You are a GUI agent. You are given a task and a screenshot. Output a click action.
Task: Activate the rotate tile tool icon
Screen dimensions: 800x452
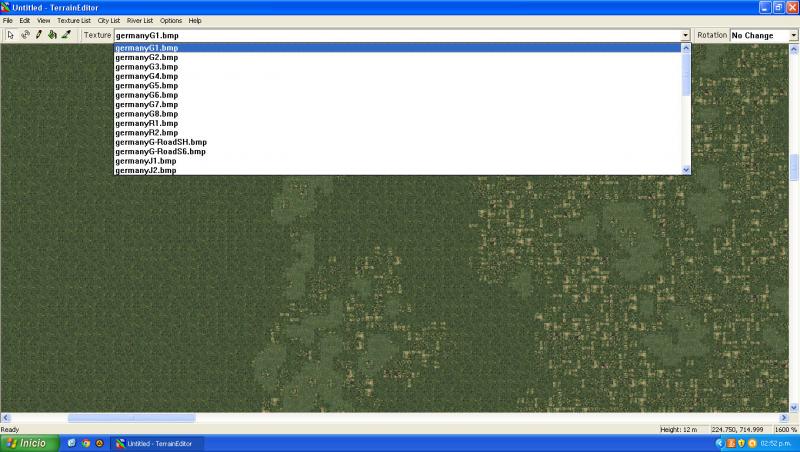(25, 35)
